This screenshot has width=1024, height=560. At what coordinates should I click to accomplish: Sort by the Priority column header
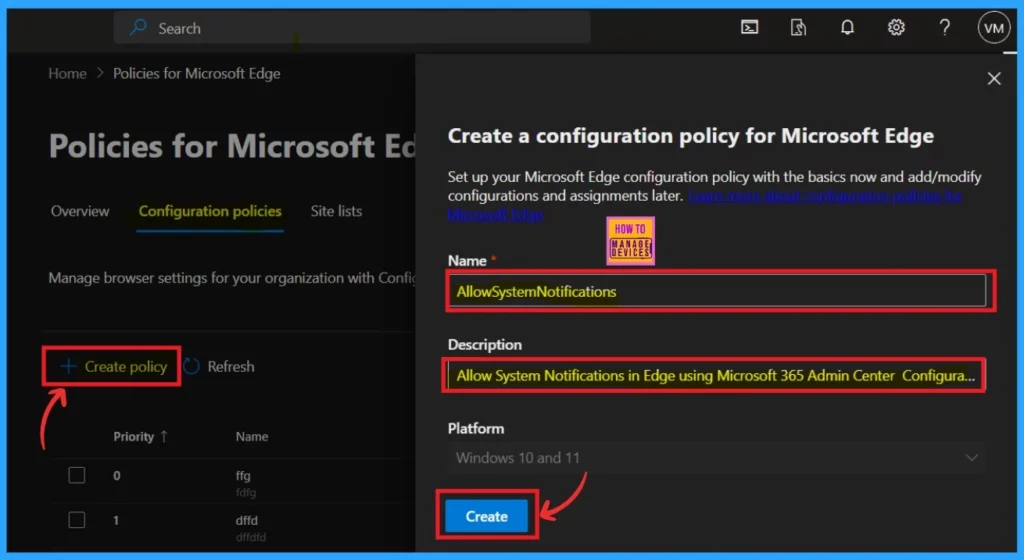point(140,437)
